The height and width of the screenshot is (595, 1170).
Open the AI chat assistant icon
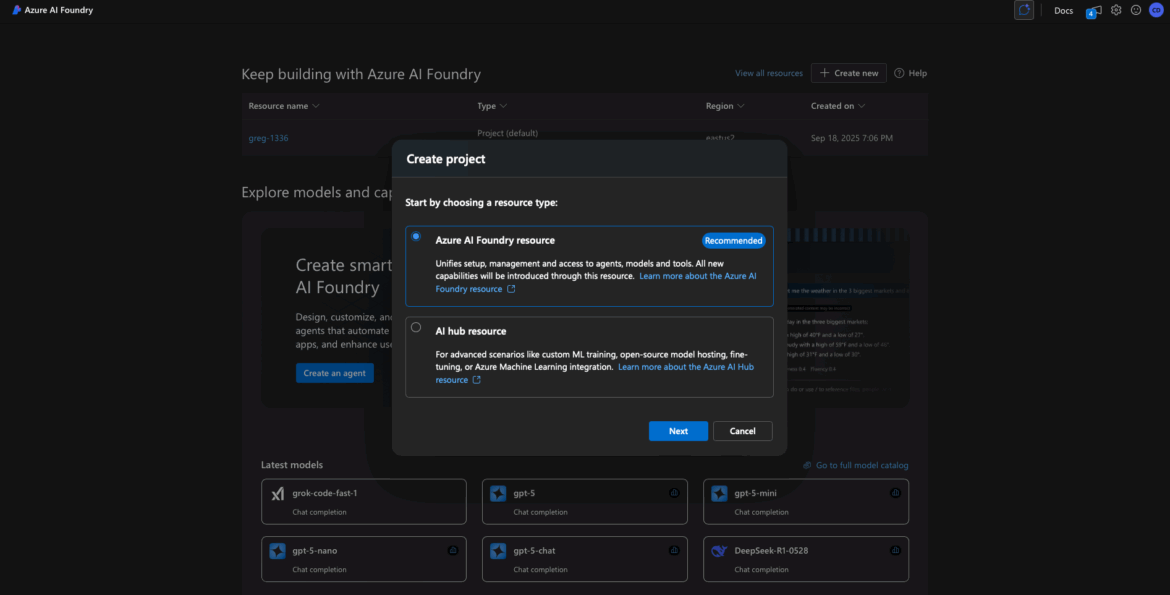(1023, 10)
